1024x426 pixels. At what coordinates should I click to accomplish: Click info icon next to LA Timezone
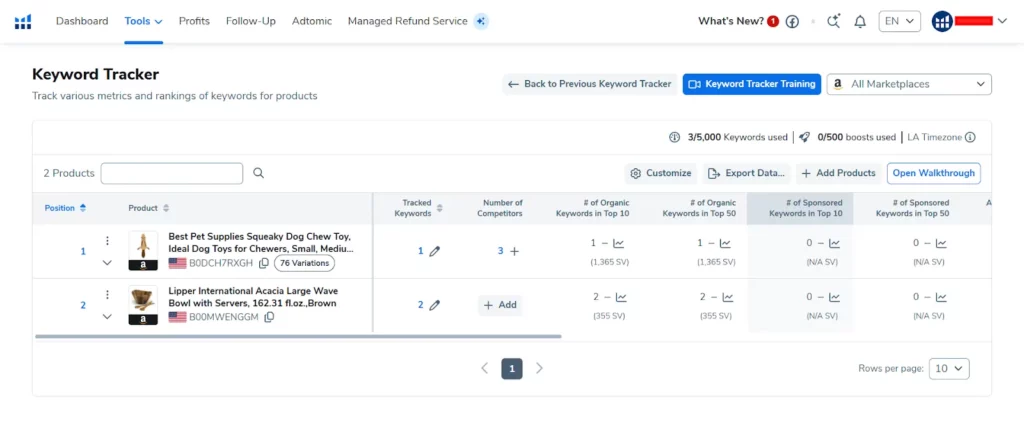pos(970,138)
